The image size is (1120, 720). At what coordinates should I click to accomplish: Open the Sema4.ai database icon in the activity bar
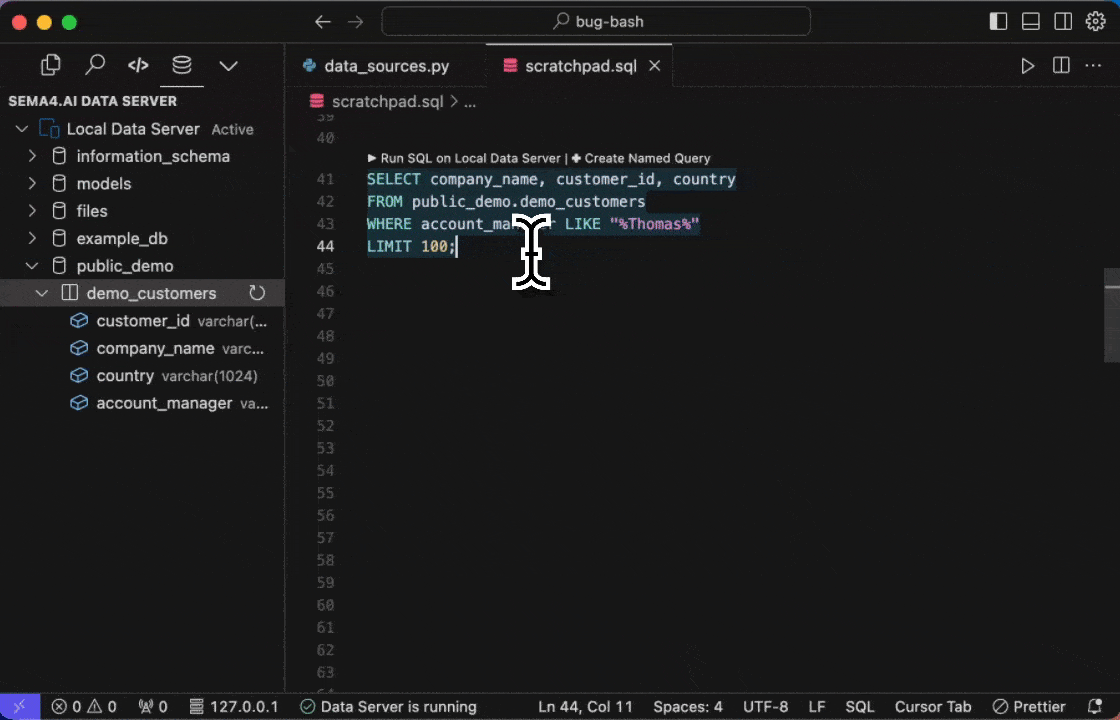point(181,65)
